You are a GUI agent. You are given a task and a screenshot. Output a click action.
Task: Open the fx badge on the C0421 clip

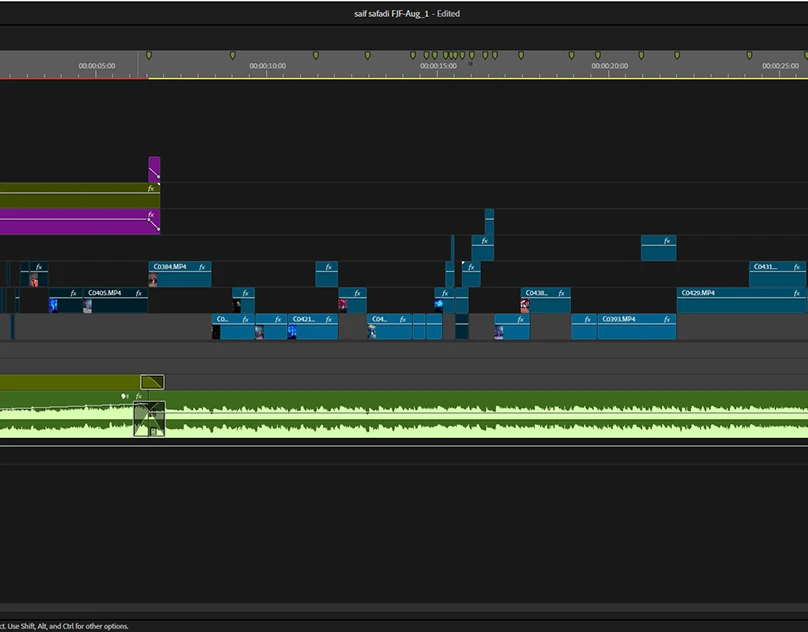328,320
